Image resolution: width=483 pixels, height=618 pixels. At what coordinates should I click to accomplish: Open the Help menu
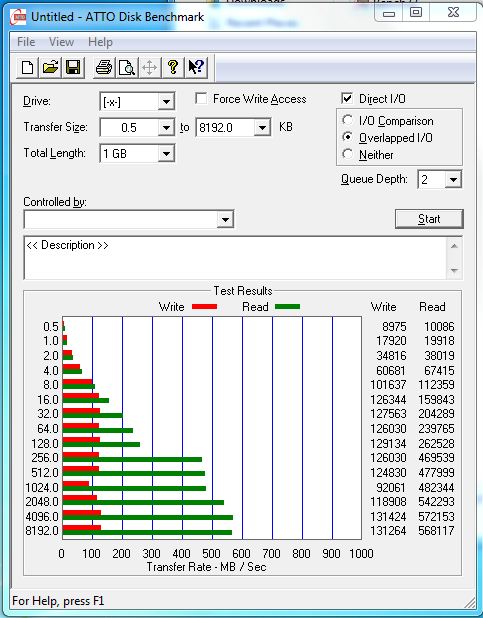pos(100,42)
